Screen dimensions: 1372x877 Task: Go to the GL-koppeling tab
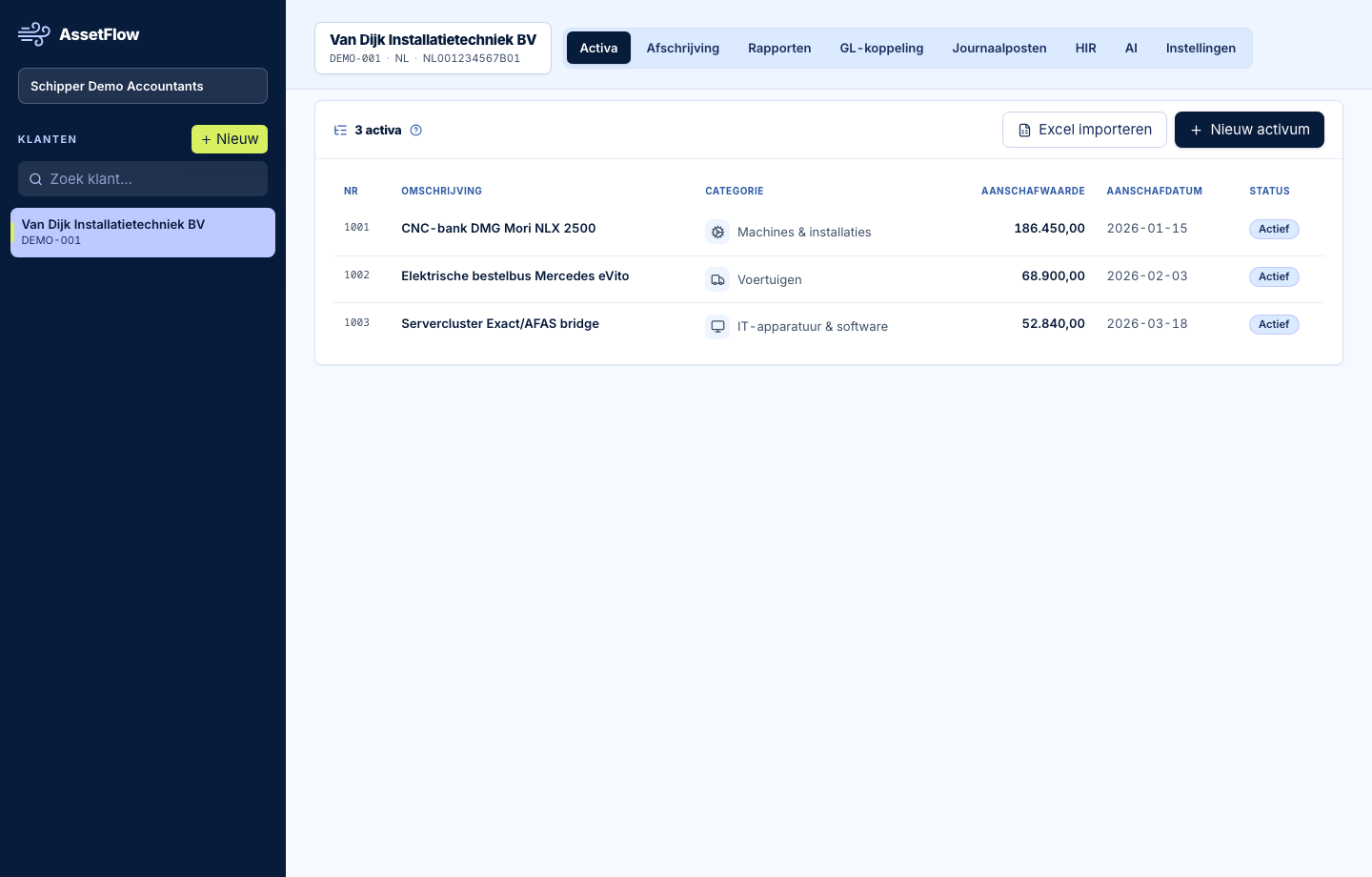coord(881,48)
